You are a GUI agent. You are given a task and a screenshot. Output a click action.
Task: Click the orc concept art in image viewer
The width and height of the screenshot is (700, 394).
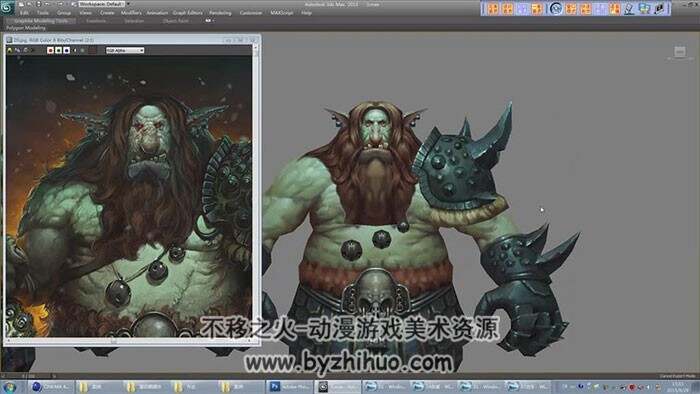(x=129, y=196)
